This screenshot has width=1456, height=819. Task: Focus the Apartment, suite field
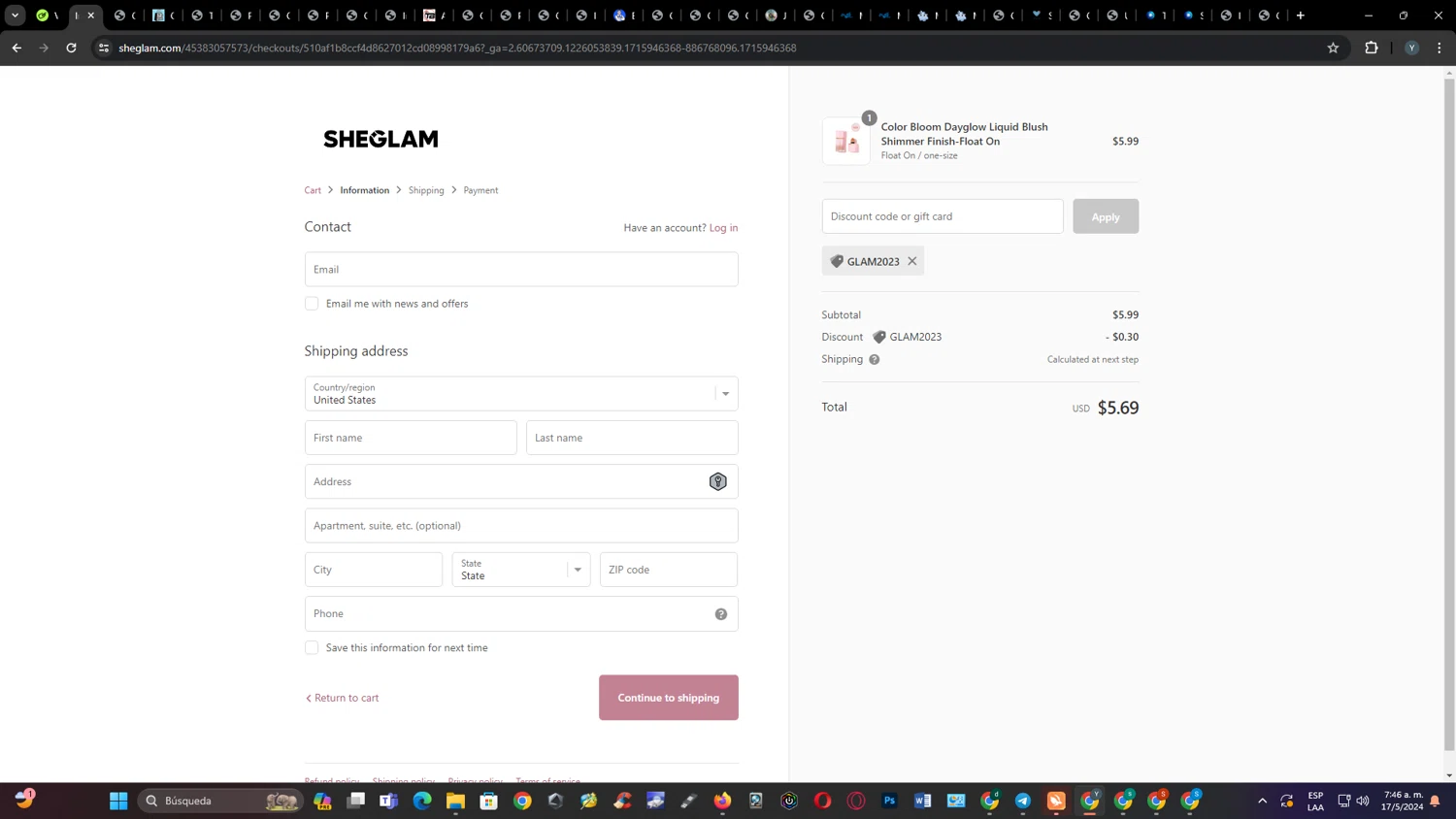tap(521, 526)
